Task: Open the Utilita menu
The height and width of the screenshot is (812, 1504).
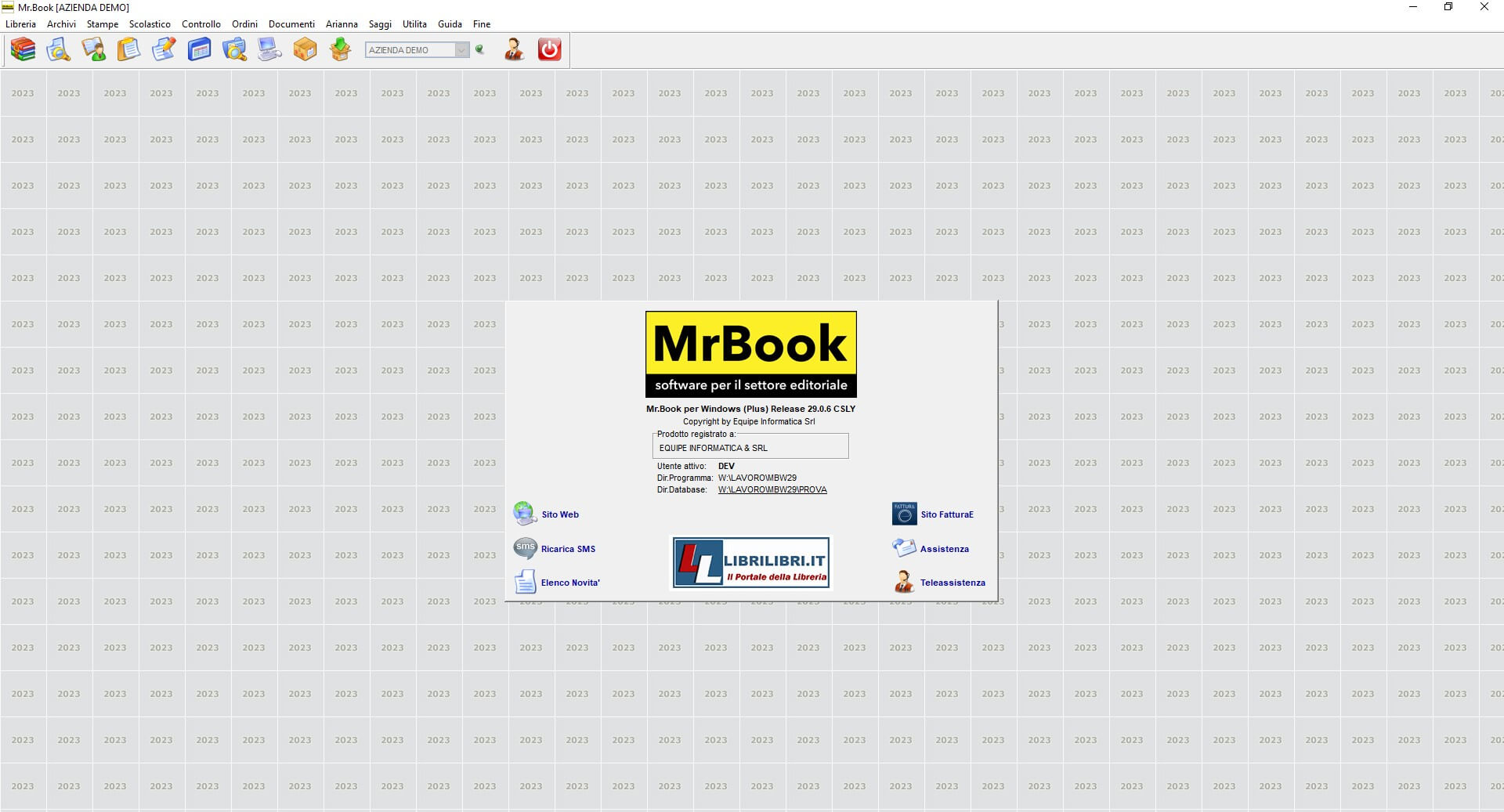Action: 414,24
